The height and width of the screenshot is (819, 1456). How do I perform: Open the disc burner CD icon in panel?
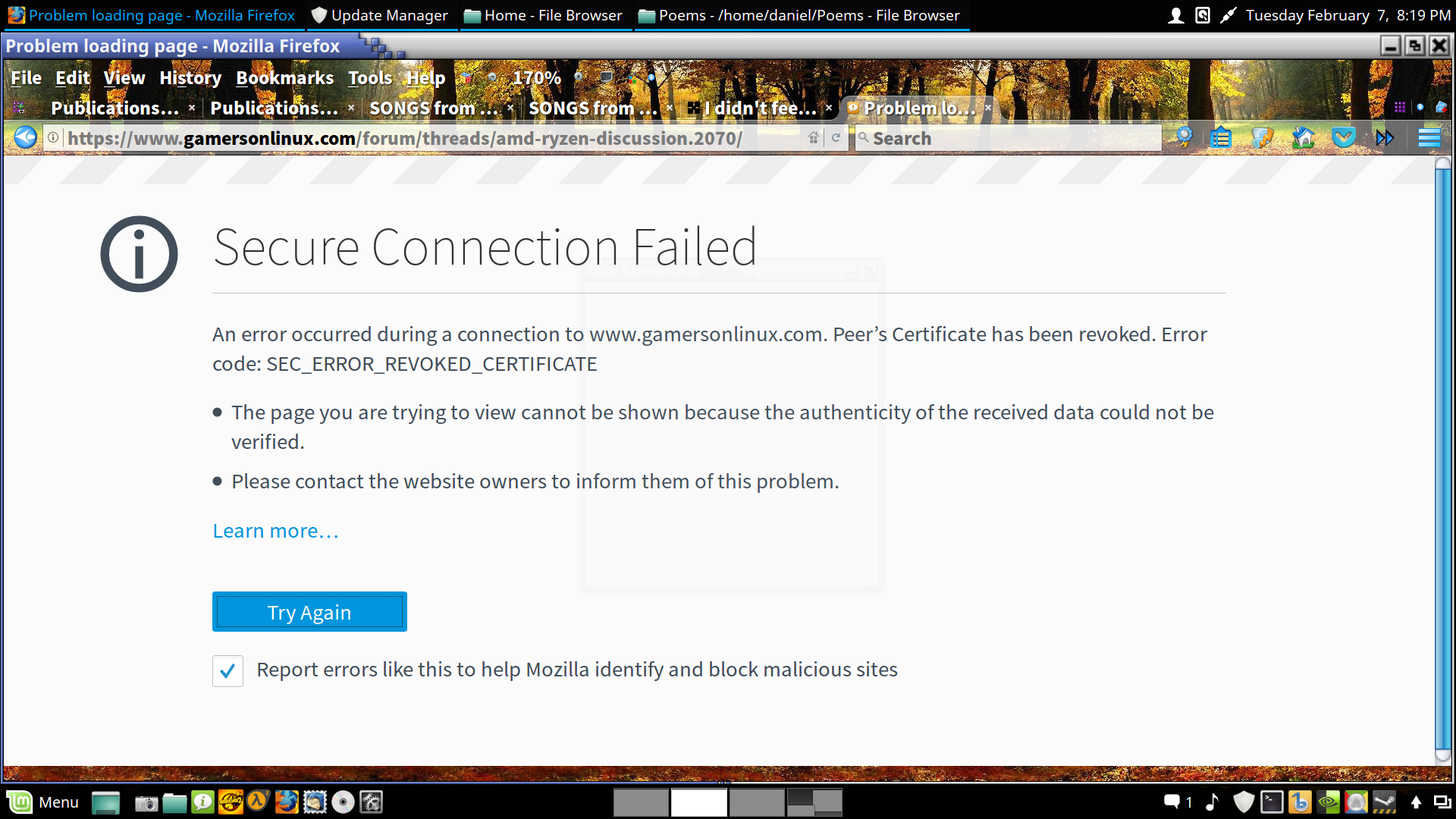point(343,802)
